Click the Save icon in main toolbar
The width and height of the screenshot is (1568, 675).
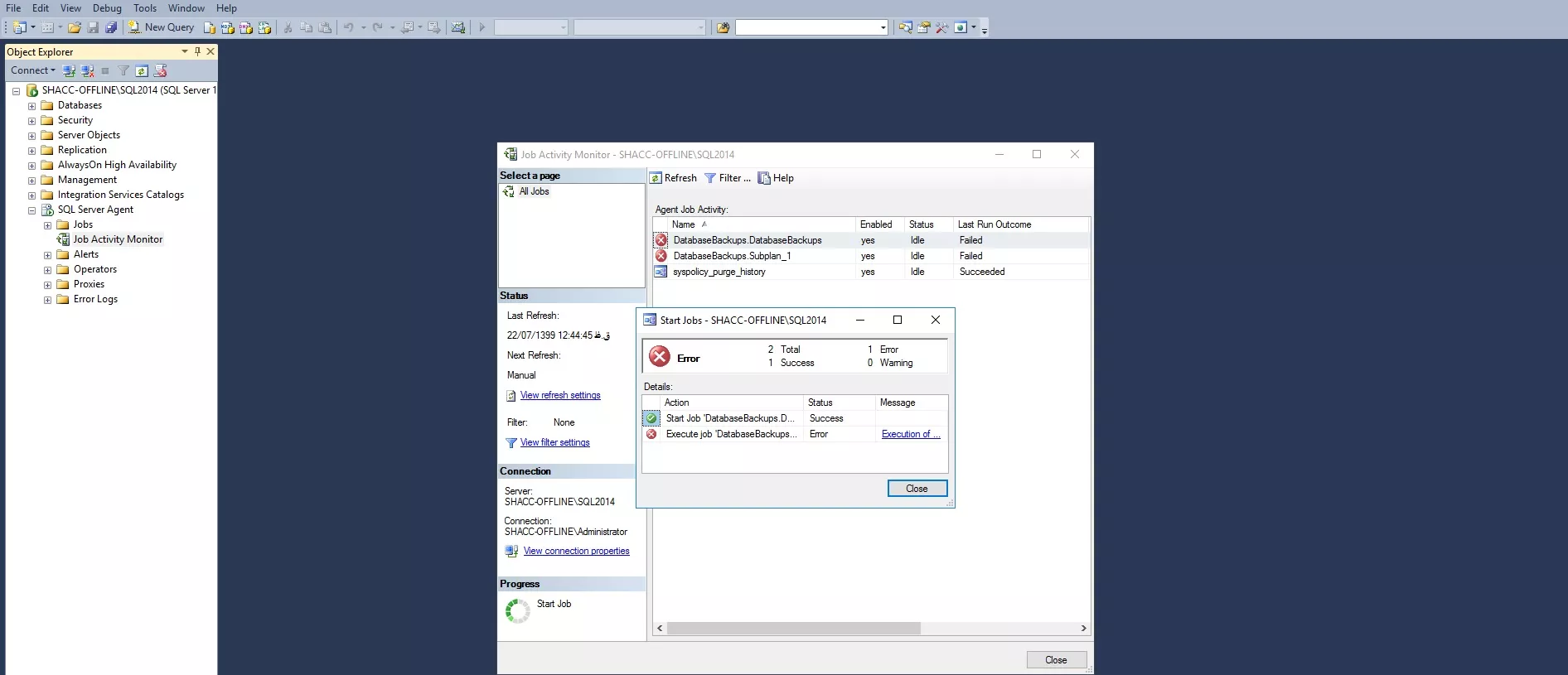pos(93,27)
